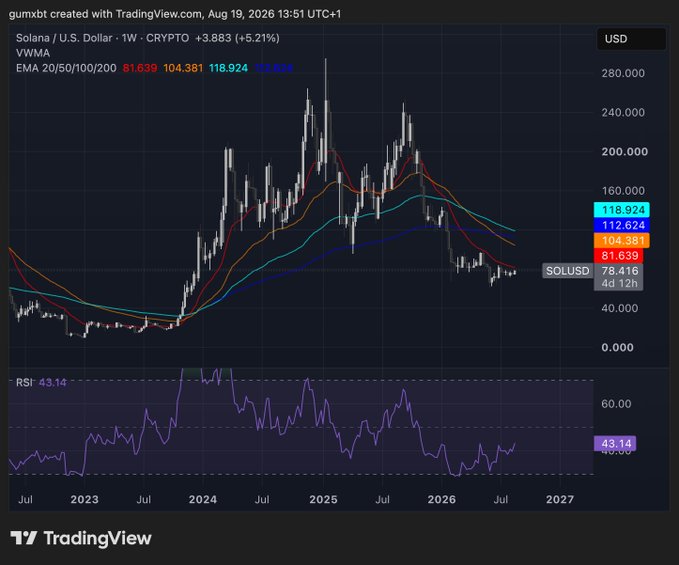
Task: Click the purple 43.14 RSI axis tag
Action: point(615,443)
